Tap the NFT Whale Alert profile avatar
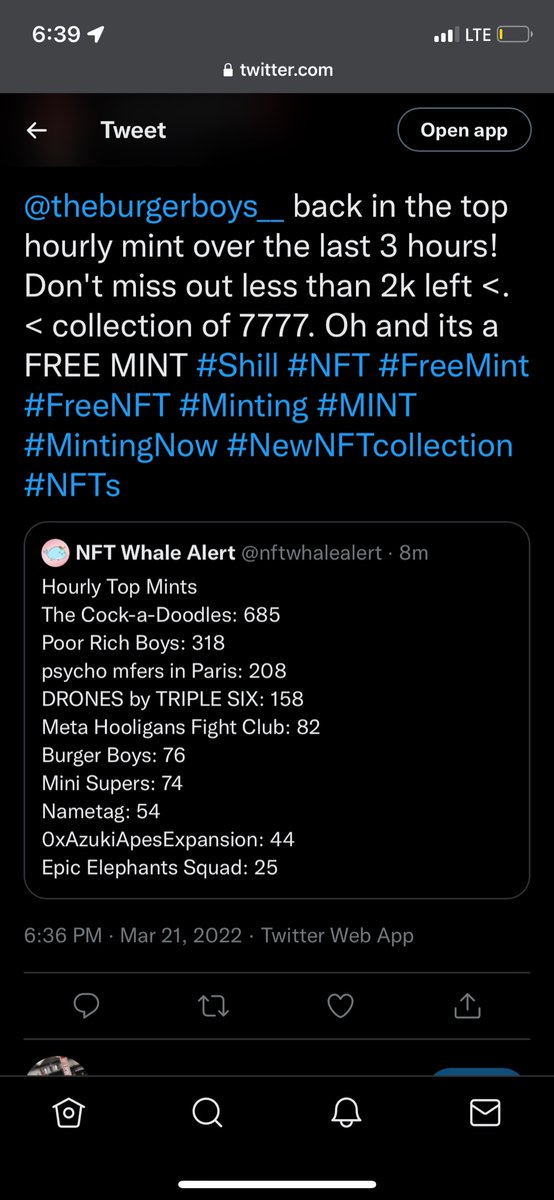The height and width of the screenshot is (1200, 554). tap(55, 553)
